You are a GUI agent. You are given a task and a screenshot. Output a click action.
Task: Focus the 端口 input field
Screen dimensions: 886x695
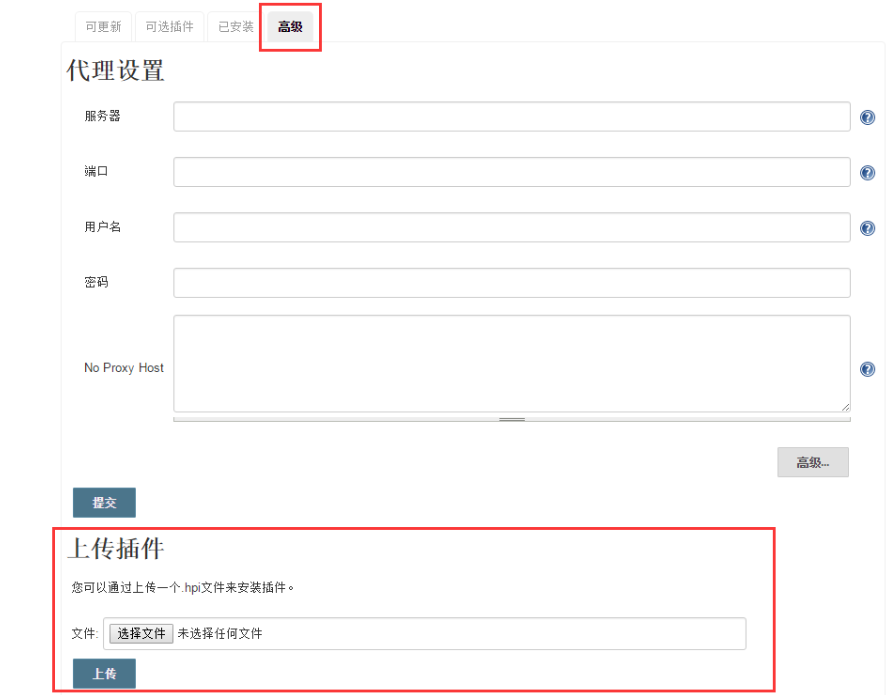click(x=512, y=172)
